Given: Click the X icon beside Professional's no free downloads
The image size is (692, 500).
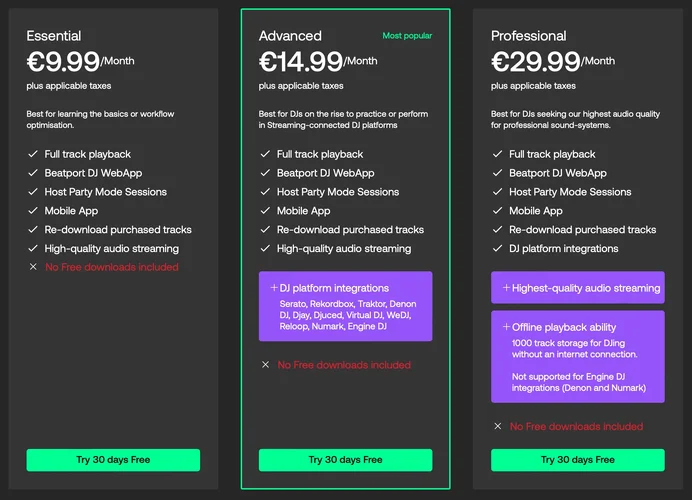Looking at the screenshot, I should (497, 426).
